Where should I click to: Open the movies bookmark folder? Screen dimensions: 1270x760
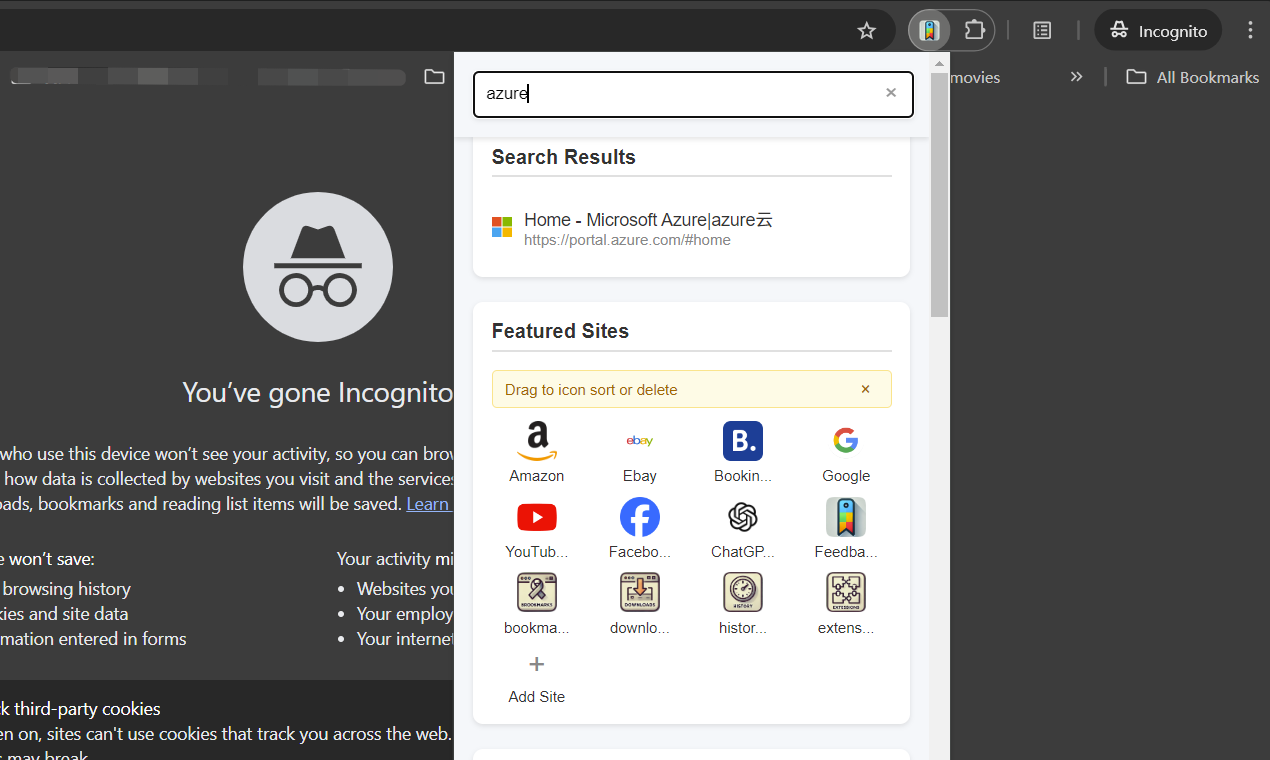click(x=975, y=77)
